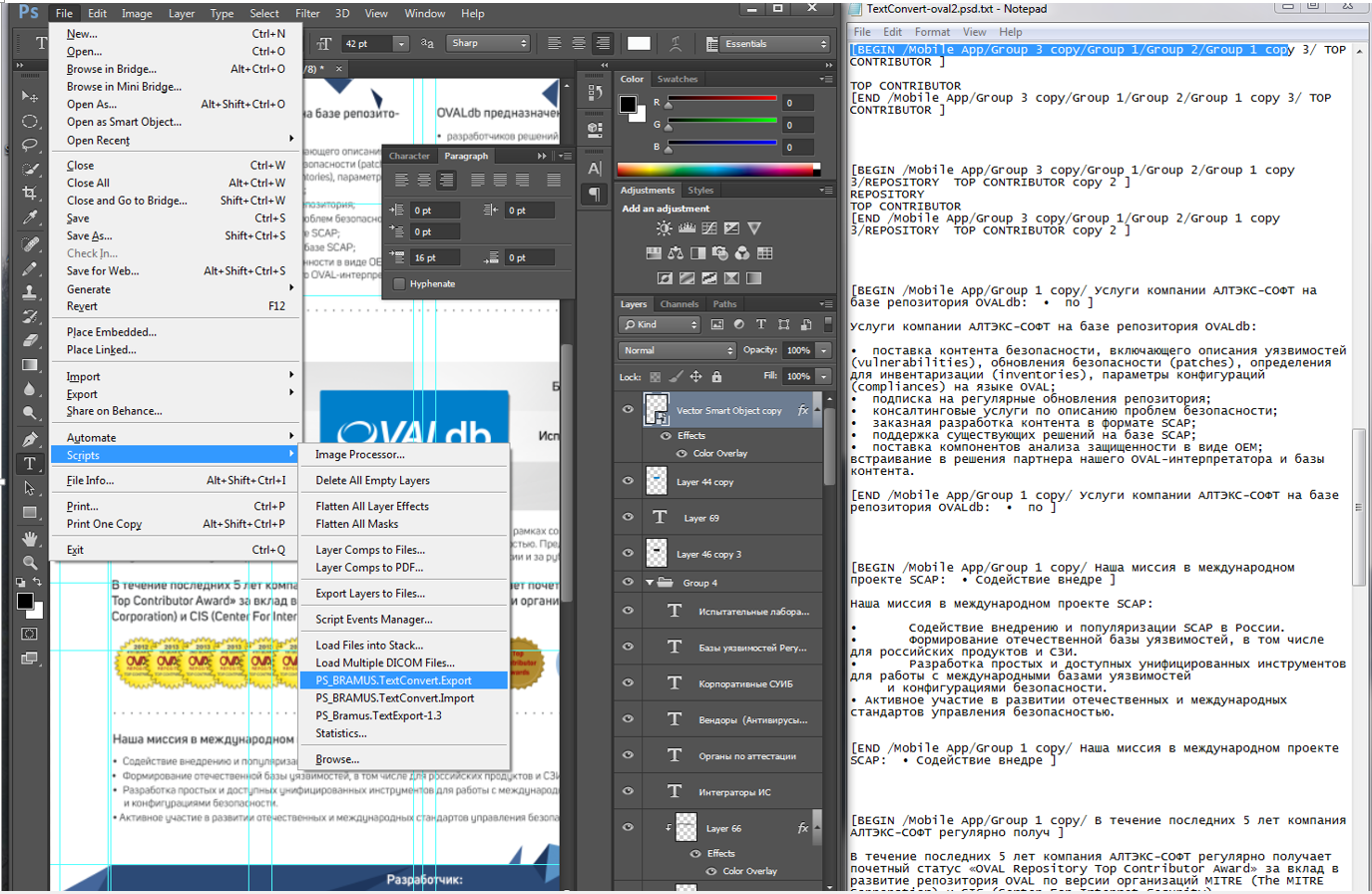Add an Invert adjustment
The height and width of the screenshot is (894, 1372).
coord(665,278)
